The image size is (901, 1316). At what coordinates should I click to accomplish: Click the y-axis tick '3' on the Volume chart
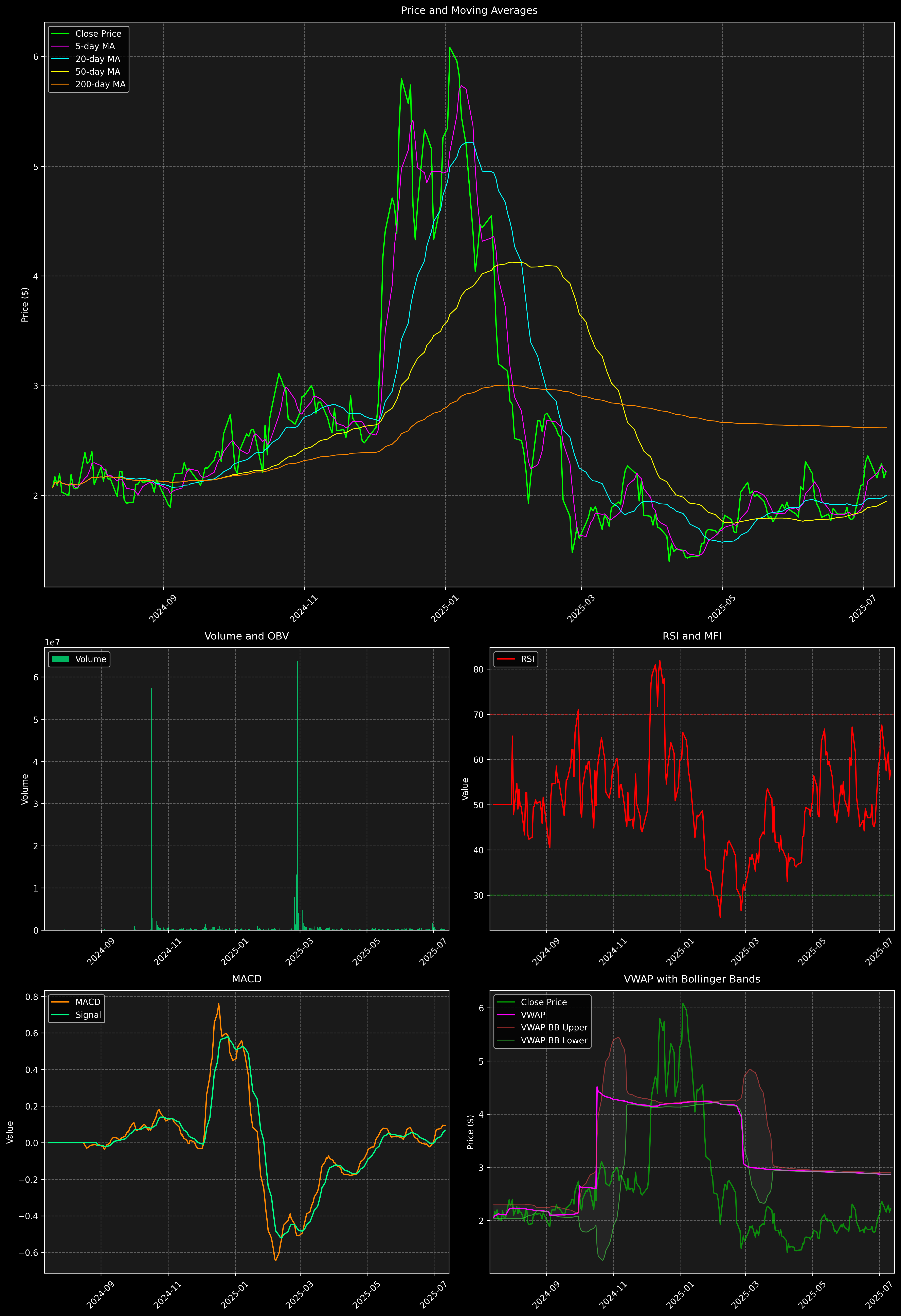coord(36,804)
